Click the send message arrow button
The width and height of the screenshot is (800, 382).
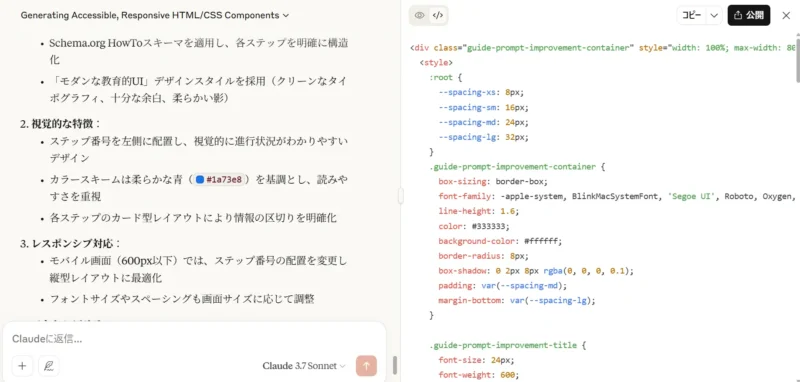(x=366, y=366)
